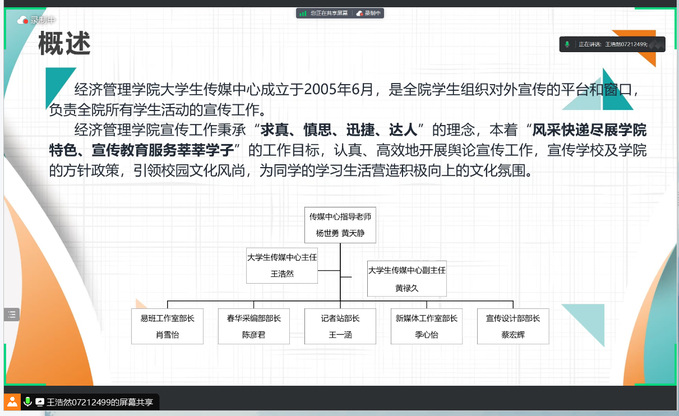Select the 宣传设计部部长 box

(512, 326)
